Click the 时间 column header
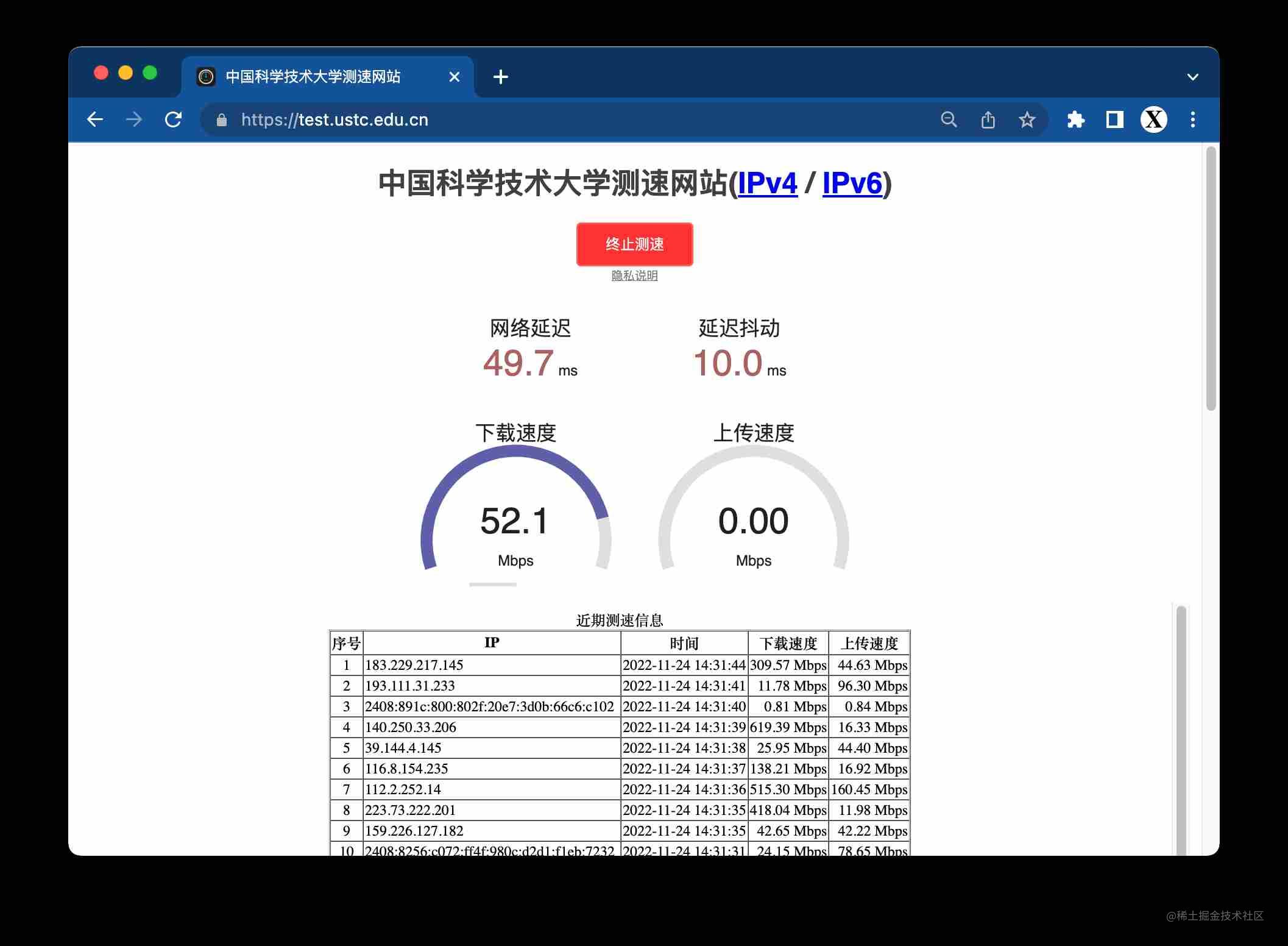Viewport: 1288px width, 946px height. point(684,644)
